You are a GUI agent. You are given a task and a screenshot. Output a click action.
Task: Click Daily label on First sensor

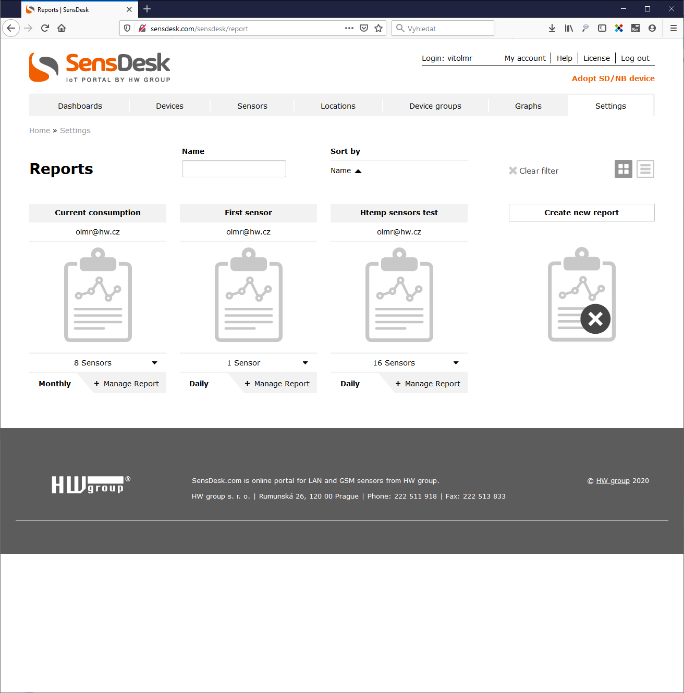(x=199, y=384)
